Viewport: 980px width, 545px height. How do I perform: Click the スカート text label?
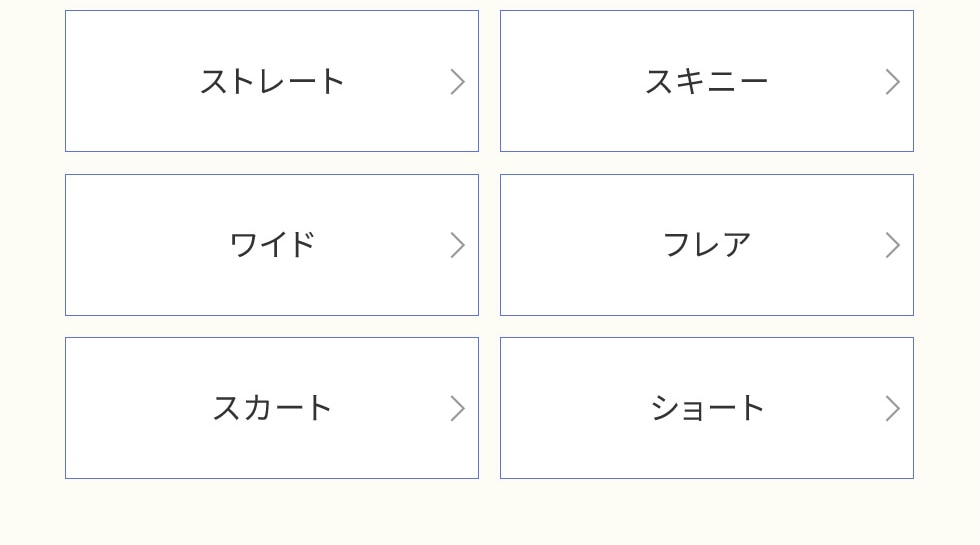point(272,407)
